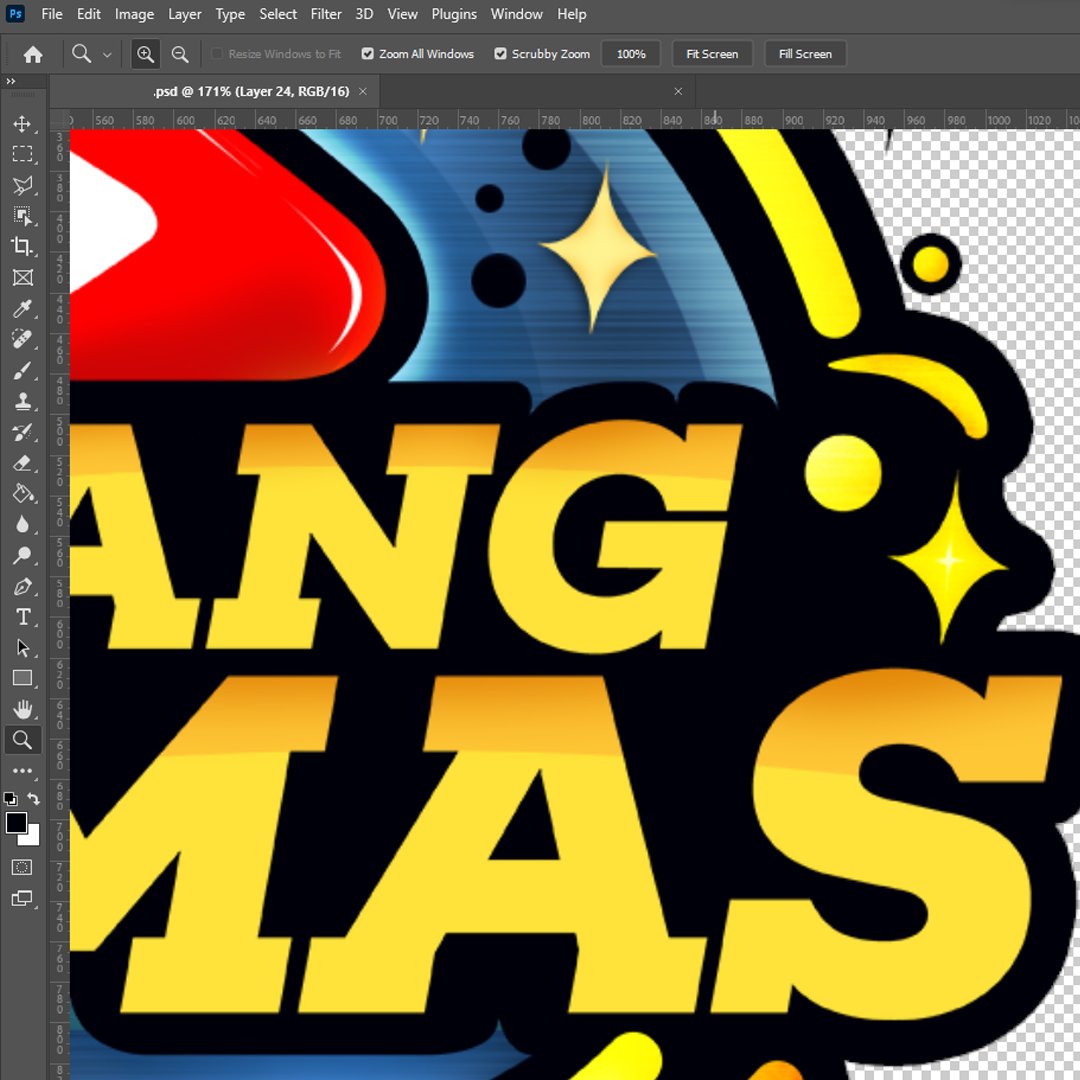1080x1080 pixels.
Task: Disable Scrubby Zoom
Action: point(500,53)
